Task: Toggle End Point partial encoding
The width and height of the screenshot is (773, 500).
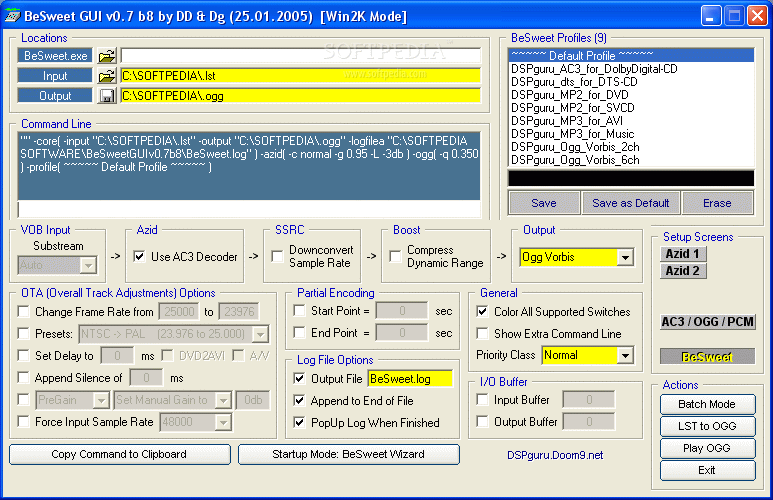Action: coord(299,333)
